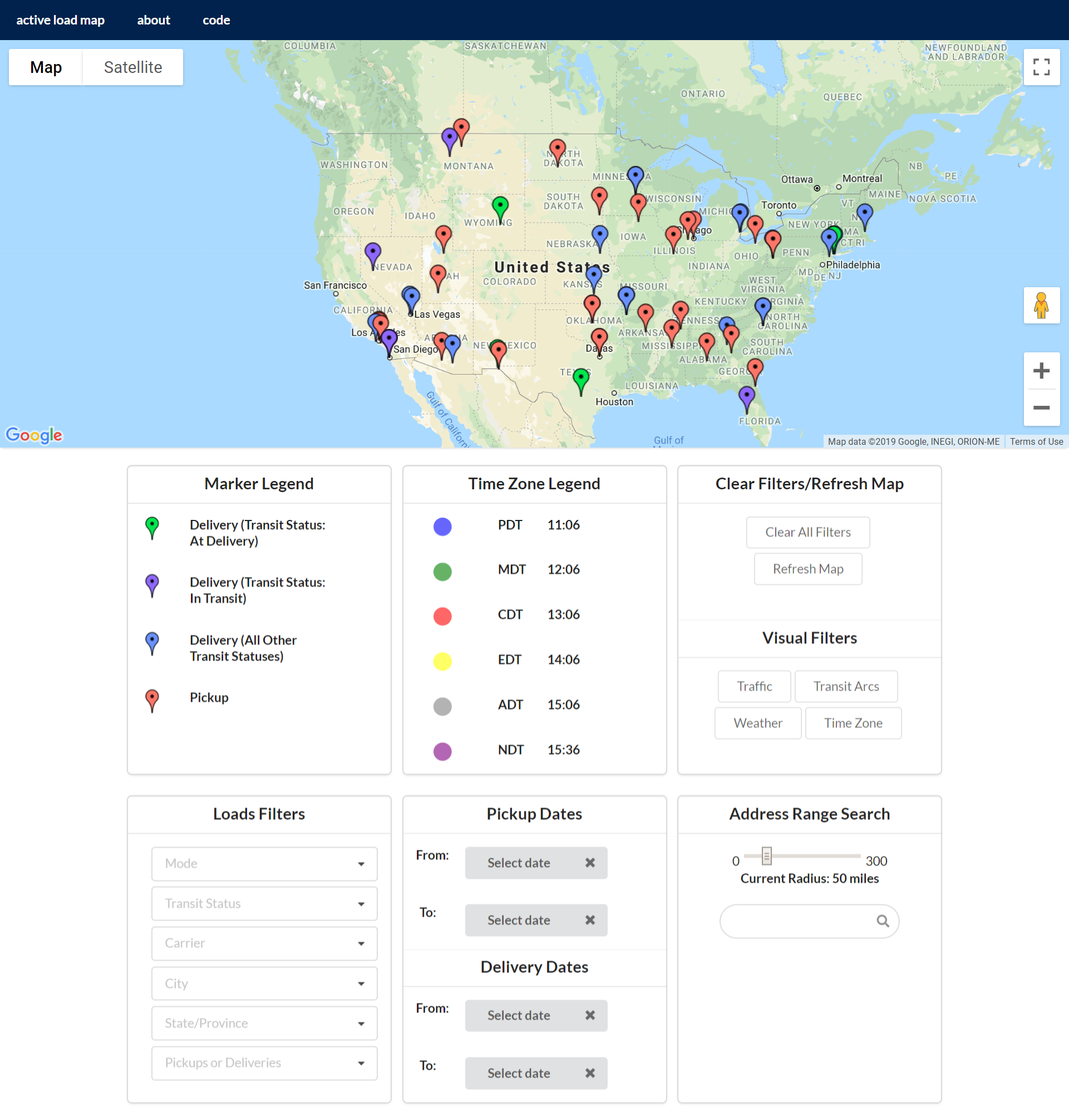
Task: Open the Mode dropdown
Action: (264, 863)
